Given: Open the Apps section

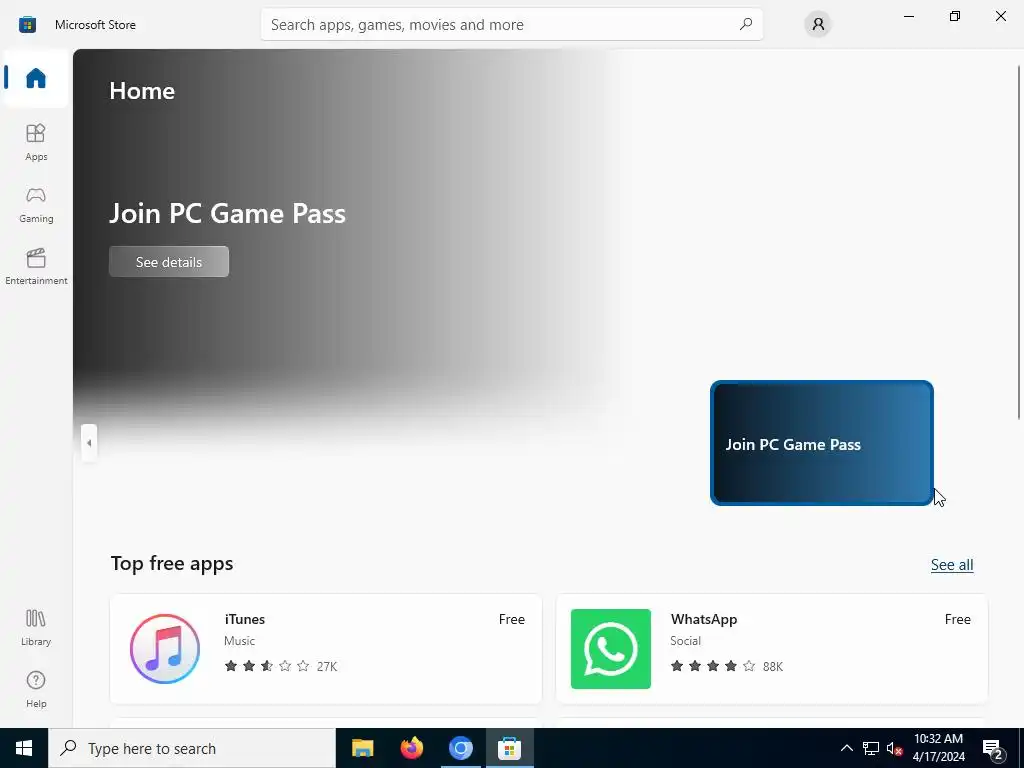Looking at the screenshot, I should (36, 142).
